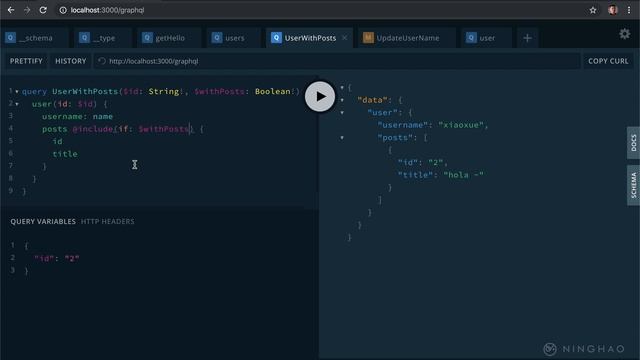Click COPY CURL button
640x360 pixels.
[608, 61]
